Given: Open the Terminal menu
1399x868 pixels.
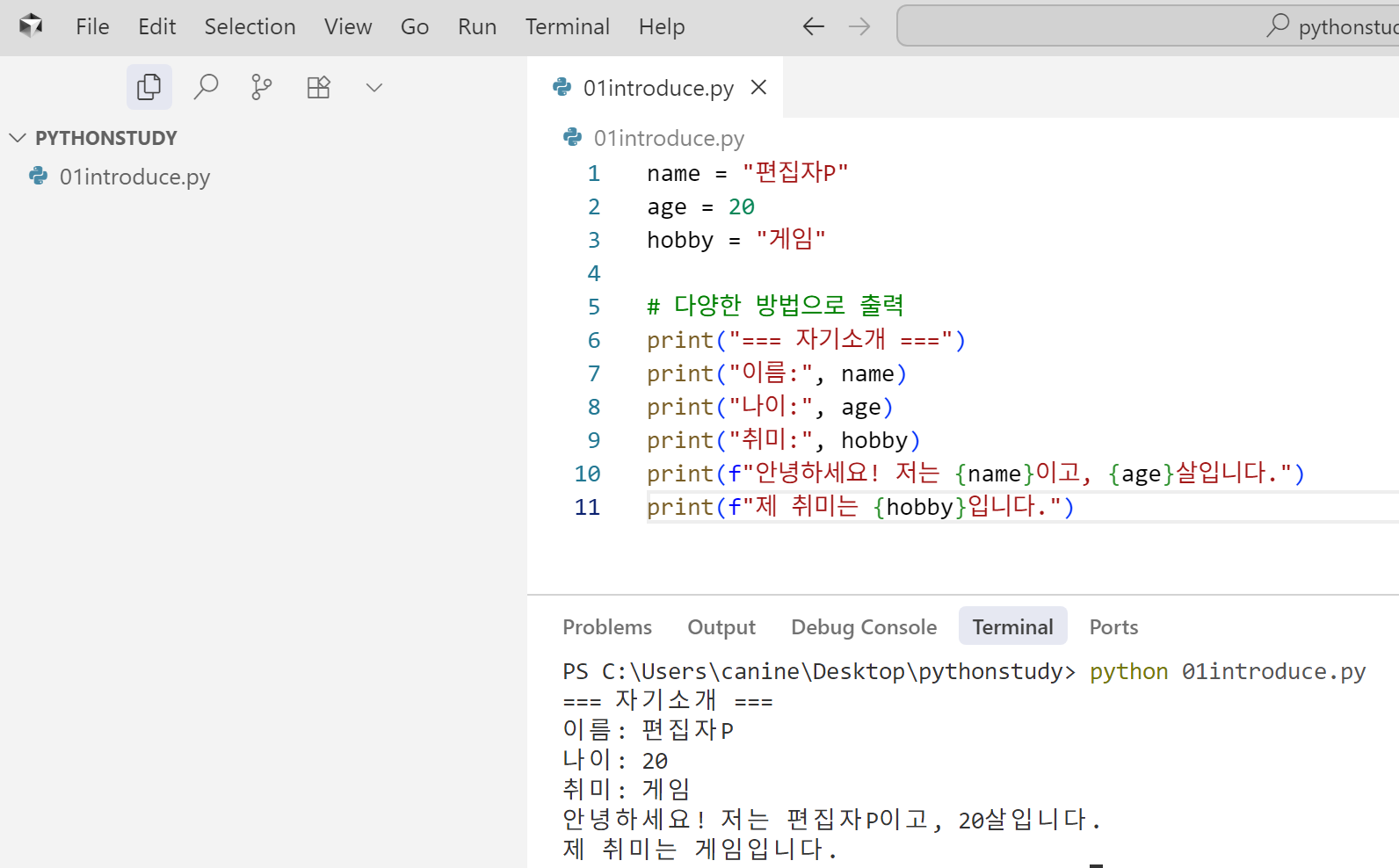Looking at the screenshot, I should [568, 26].
